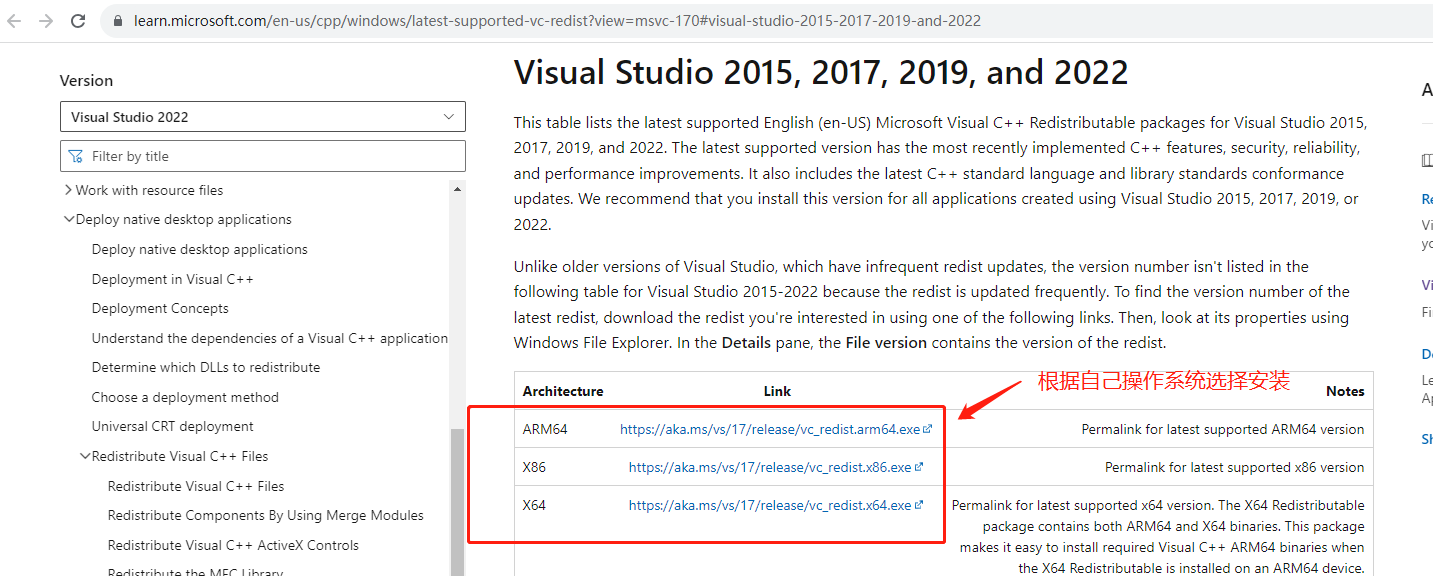Click external link icon after arm64 link
This screenshot has height=576, width=1433.
click(x=927, y=429)
